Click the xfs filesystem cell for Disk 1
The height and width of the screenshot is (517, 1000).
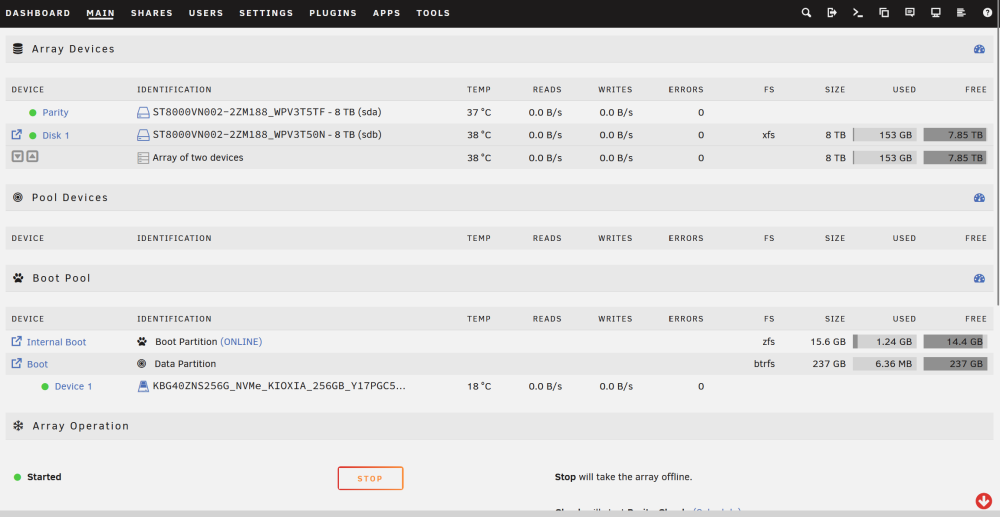(x=768, y=135)
